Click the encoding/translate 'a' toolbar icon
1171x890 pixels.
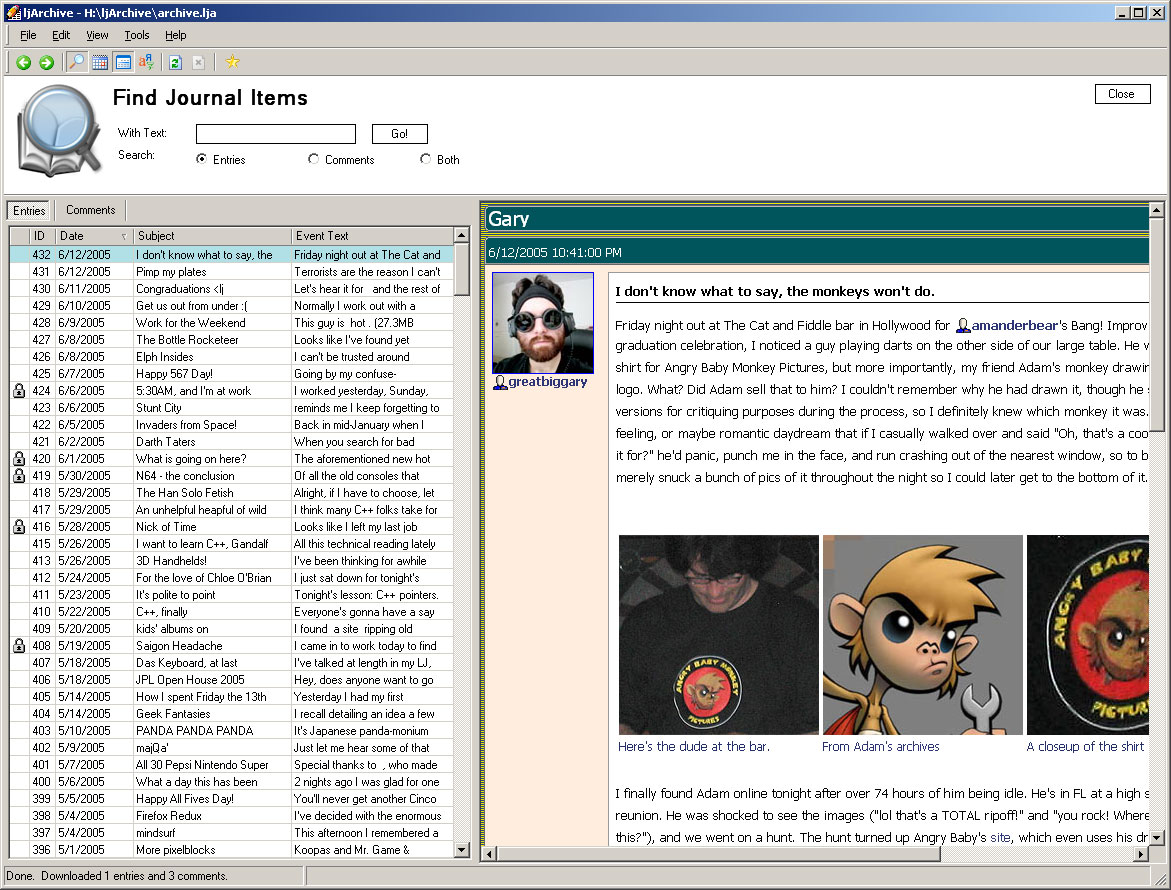146,62
